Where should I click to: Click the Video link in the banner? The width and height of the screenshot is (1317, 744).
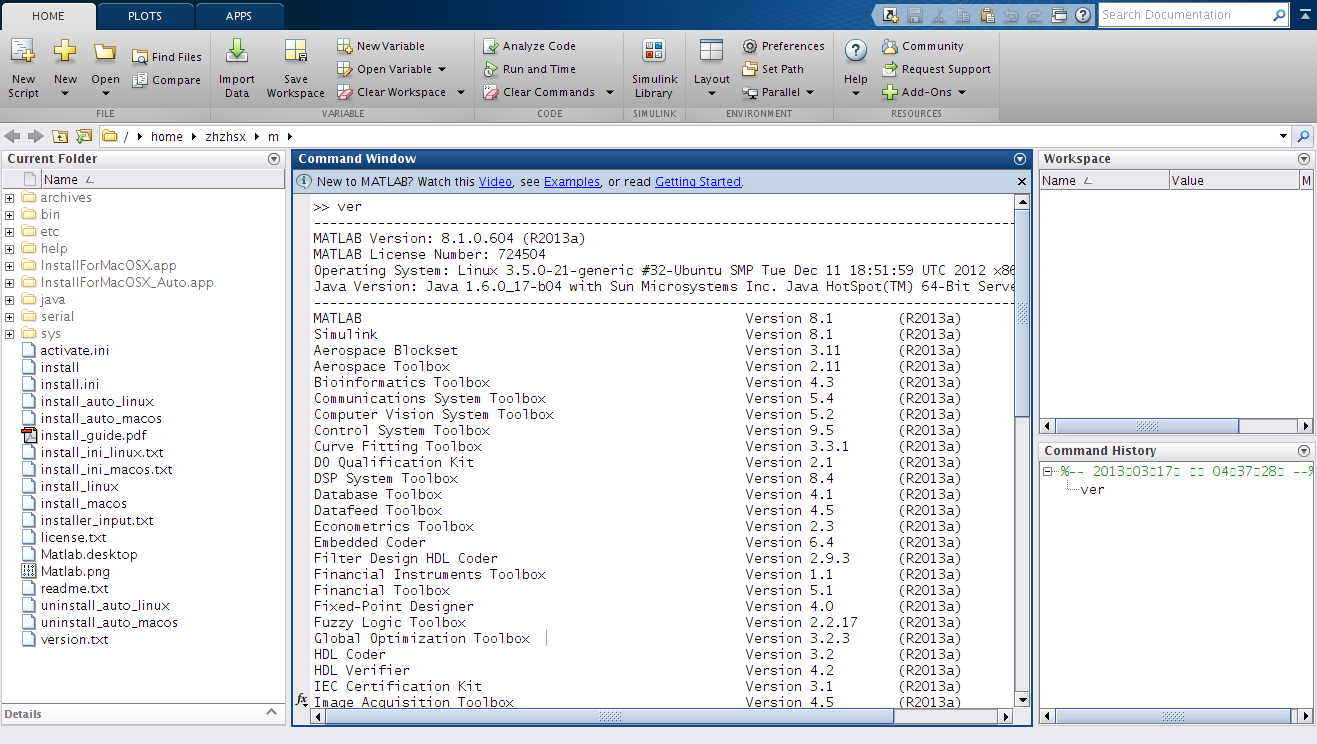point(495,182)
